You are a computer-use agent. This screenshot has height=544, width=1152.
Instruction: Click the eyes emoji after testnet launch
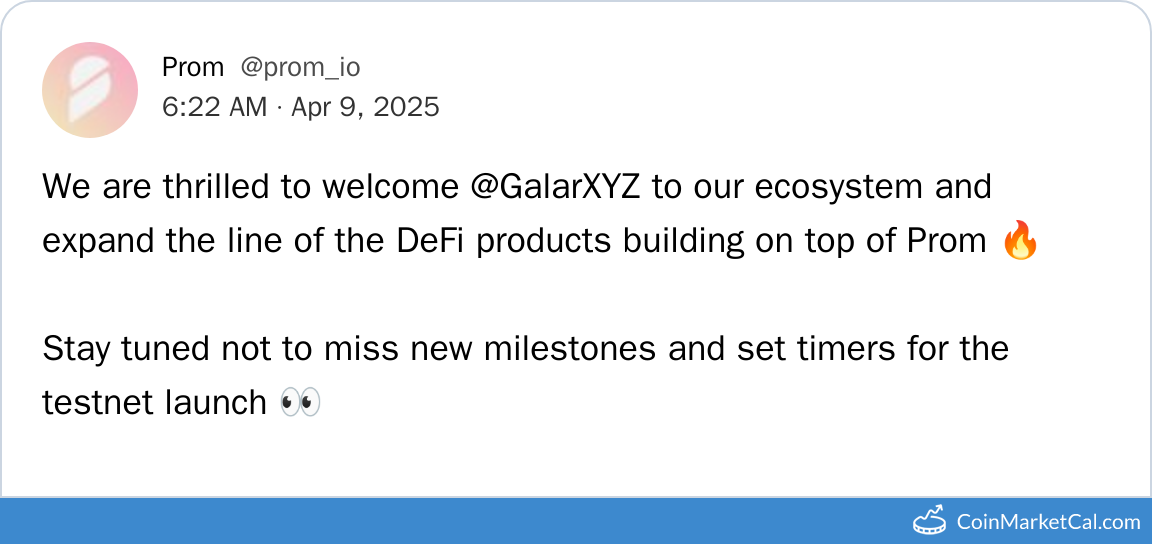[x=299, y=403]
